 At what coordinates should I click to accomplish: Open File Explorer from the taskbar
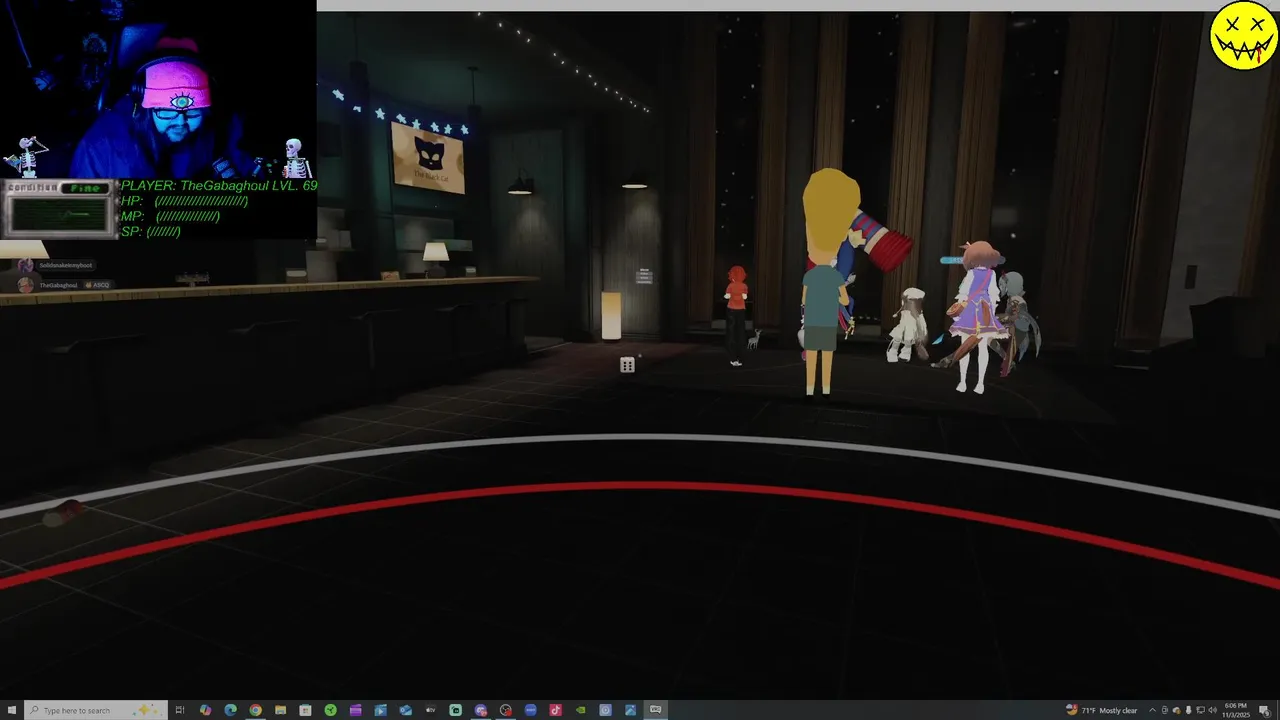280,710
